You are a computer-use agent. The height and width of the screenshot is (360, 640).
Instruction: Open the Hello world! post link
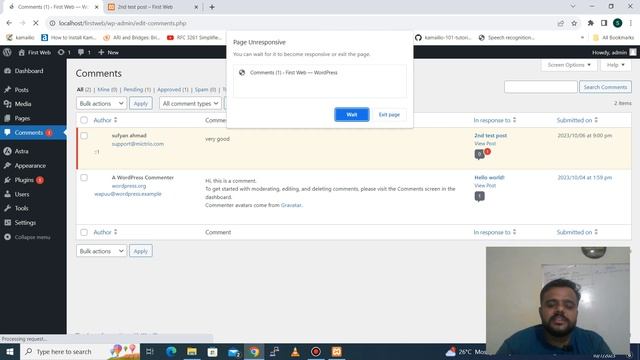tap(489, 178)
